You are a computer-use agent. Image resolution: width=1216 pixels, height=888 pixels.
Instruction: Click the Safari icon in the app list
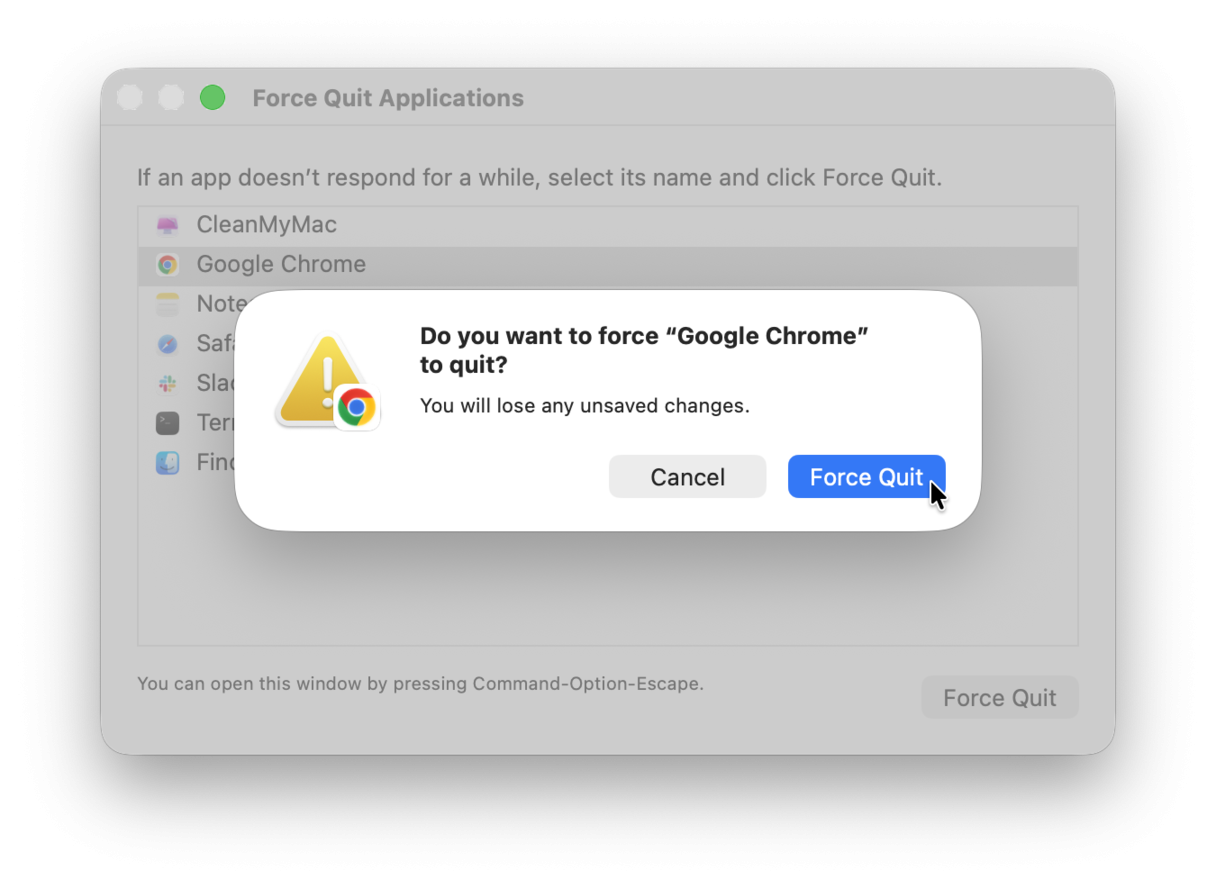pos(168,343)
